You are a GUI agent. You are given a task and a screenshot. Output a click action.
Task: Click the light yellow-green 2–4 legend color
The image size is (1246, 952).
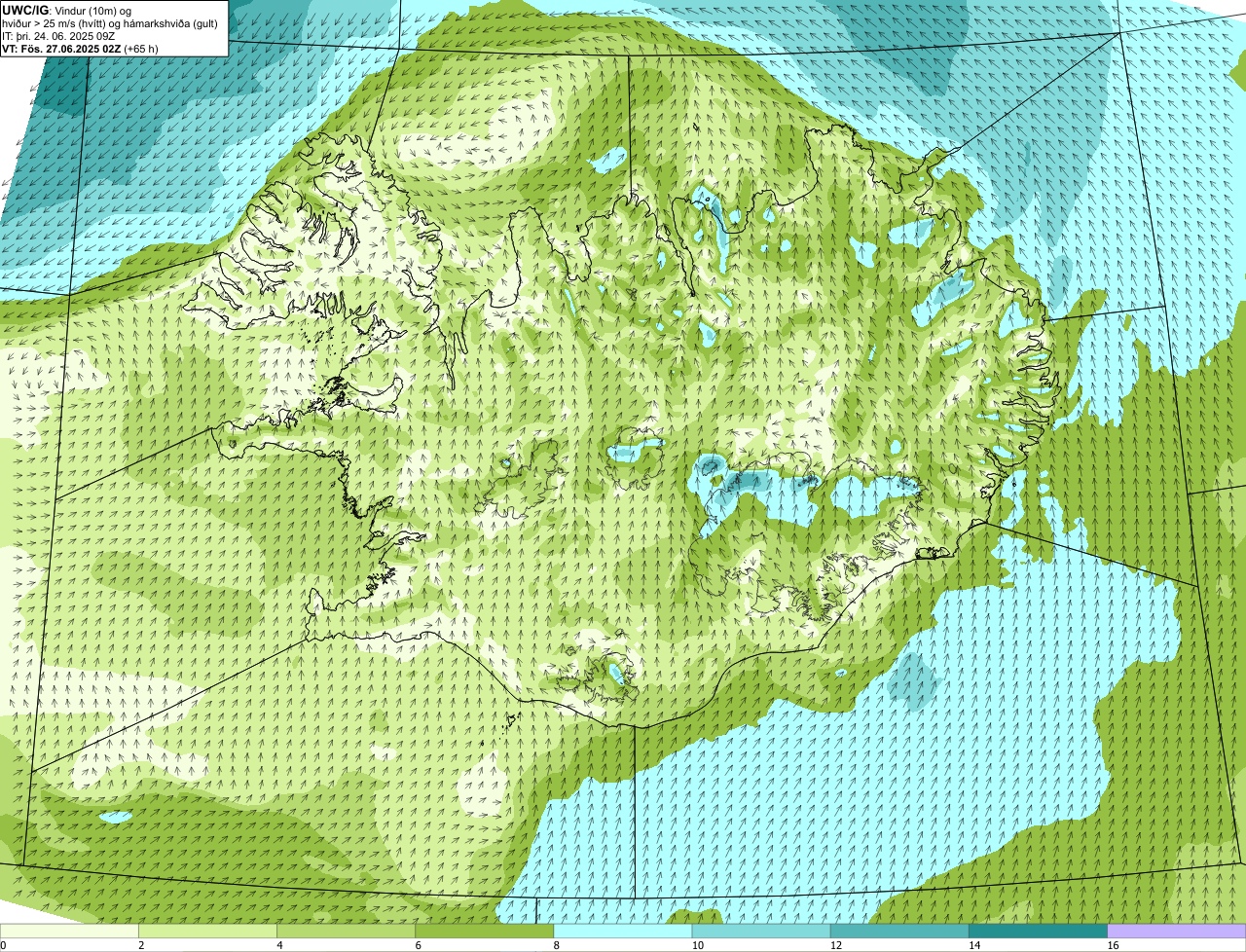tap(208, 932)
